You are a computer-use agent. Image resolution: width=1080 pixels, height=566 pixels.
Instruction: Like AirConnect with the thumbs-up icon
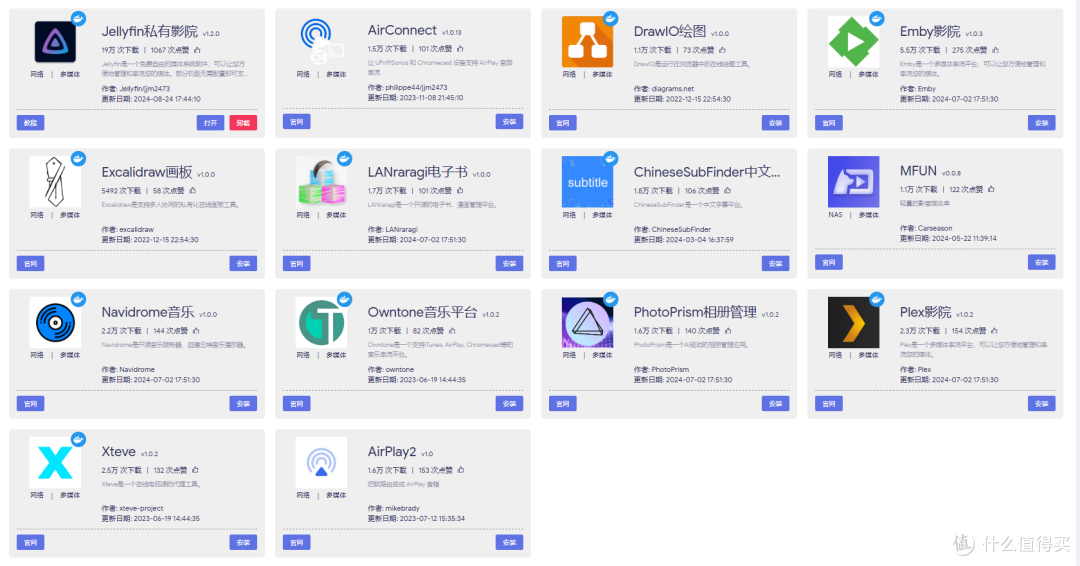[460, 49]
